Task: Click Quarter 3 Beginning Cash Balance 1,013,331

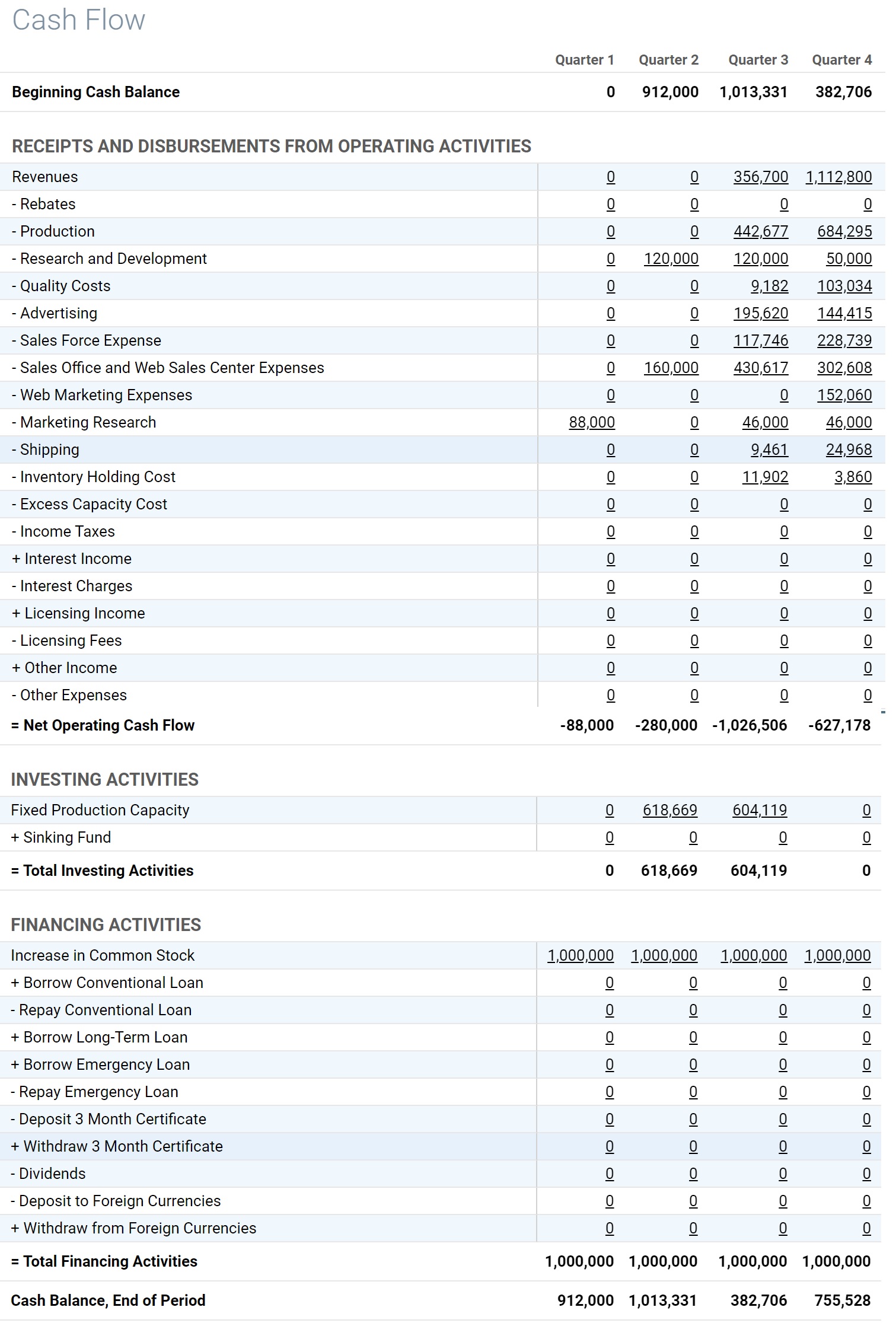Action: [x=753, y=92]
